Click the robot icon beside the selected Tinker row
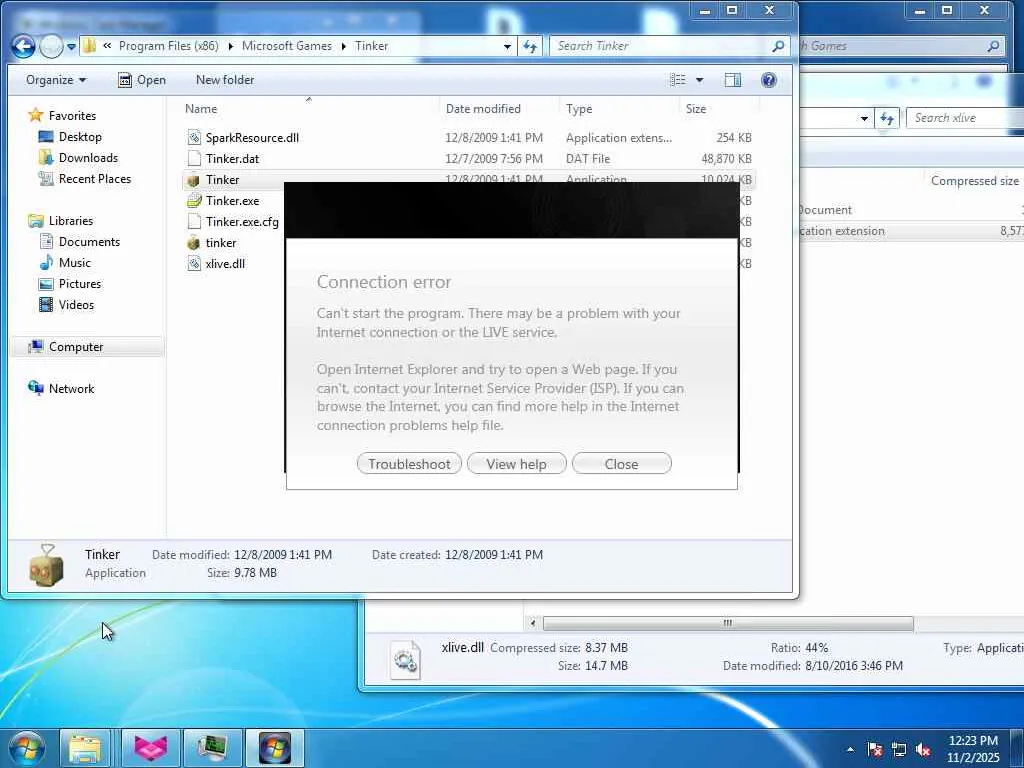Image resolution: width=1024 pixels, height=768 pixels. [x=193, y=180]
